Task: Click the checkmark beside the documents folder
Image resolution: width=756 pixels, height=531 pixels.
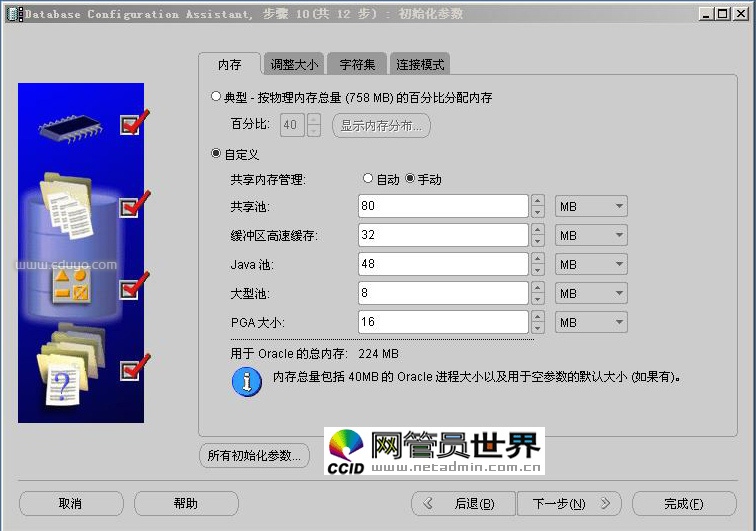Action: pyautogui.click(x=135, y=204)
